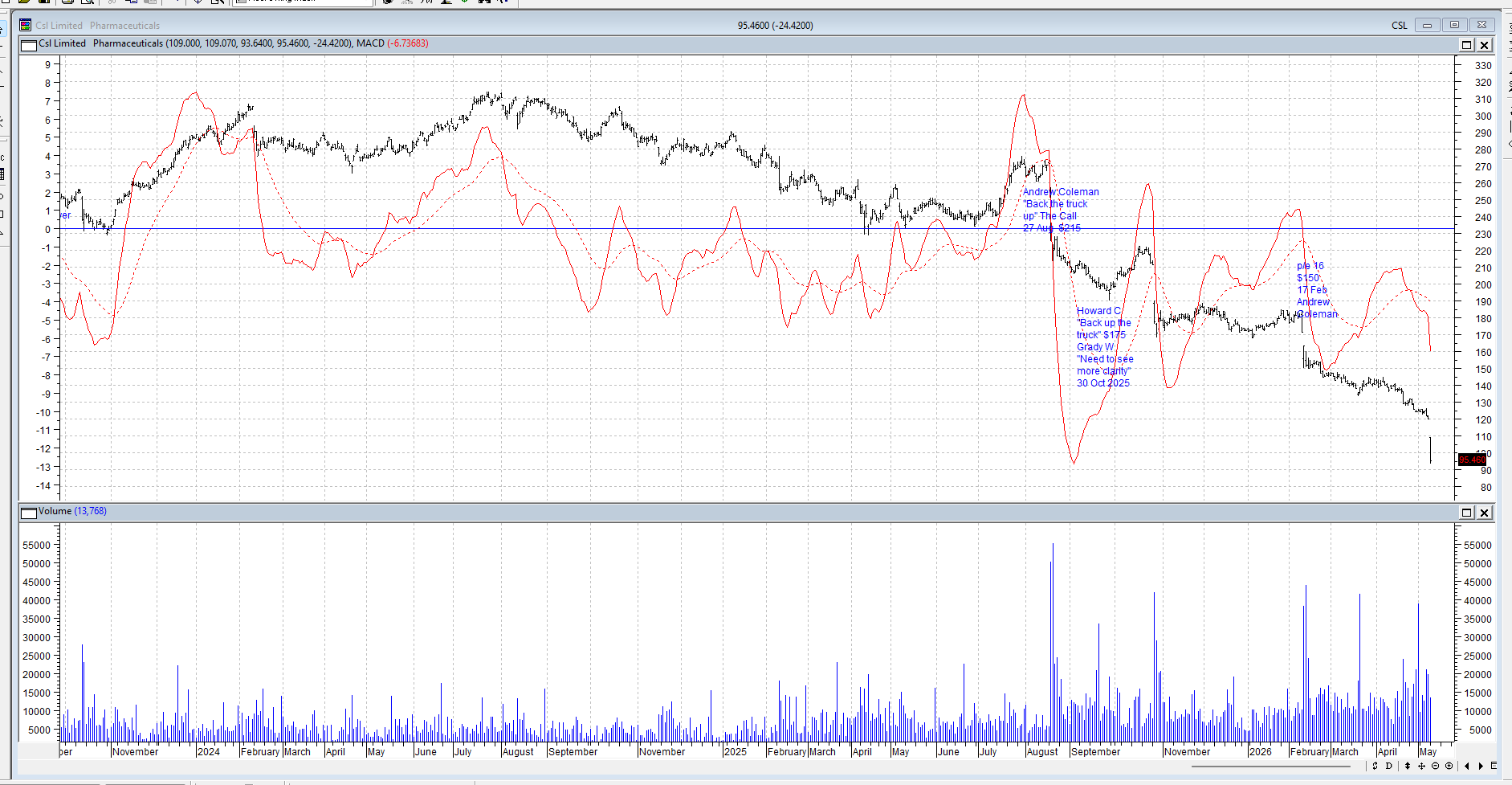Select the 'Csl Limited Pharmaceuticals' window title text
The height and width of the screenshot is (785, 1512).
[x=97, y=26]
